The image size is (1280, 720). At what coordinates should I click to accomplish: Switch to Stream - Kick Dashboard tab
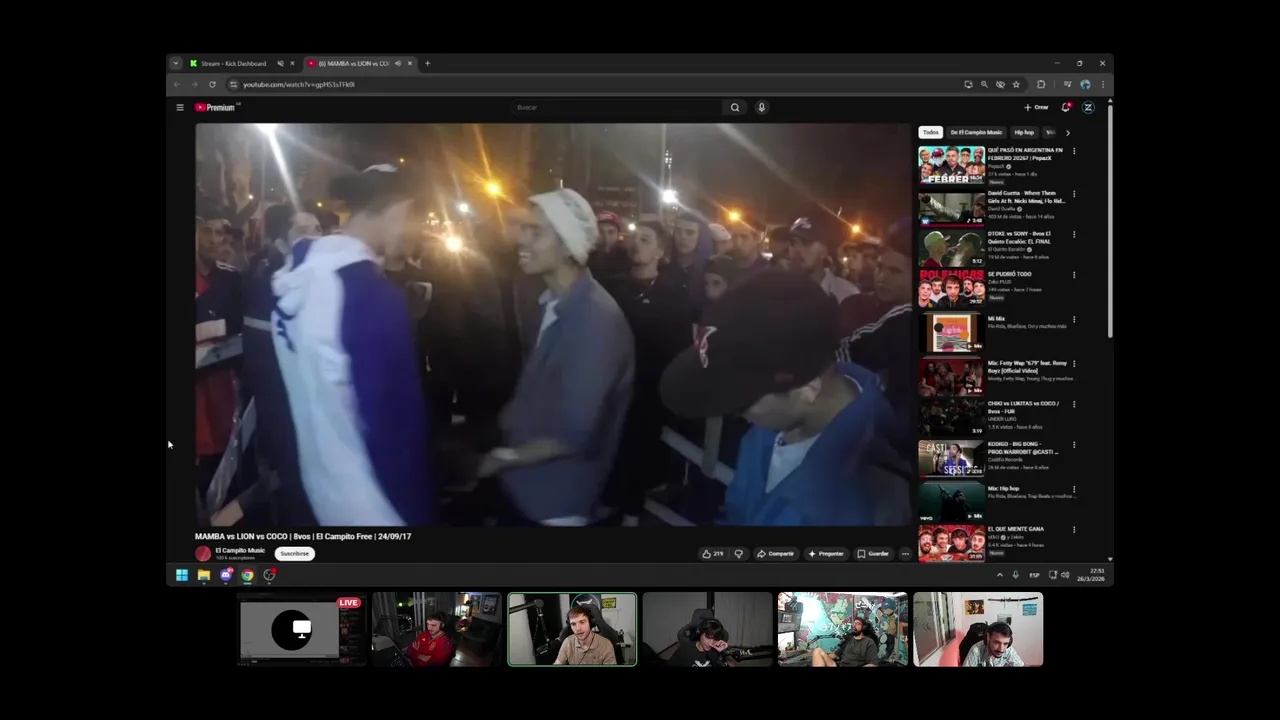pyautogui.click(x=234, y=63)
